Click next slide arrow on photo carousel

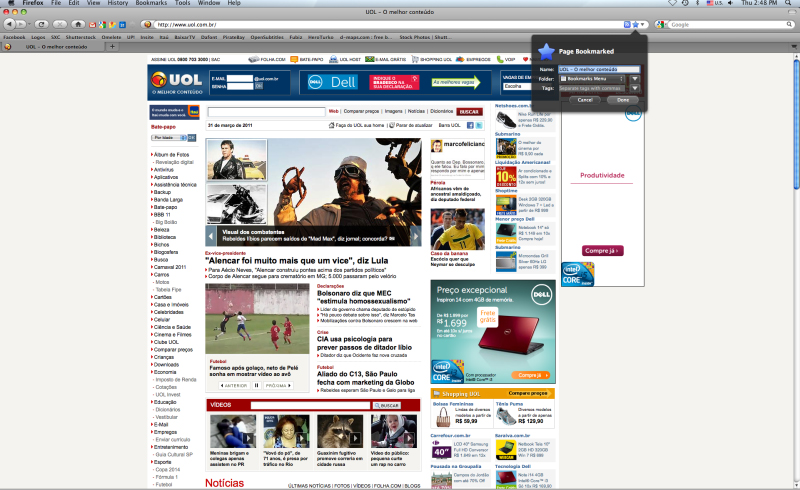click(416, 236)
